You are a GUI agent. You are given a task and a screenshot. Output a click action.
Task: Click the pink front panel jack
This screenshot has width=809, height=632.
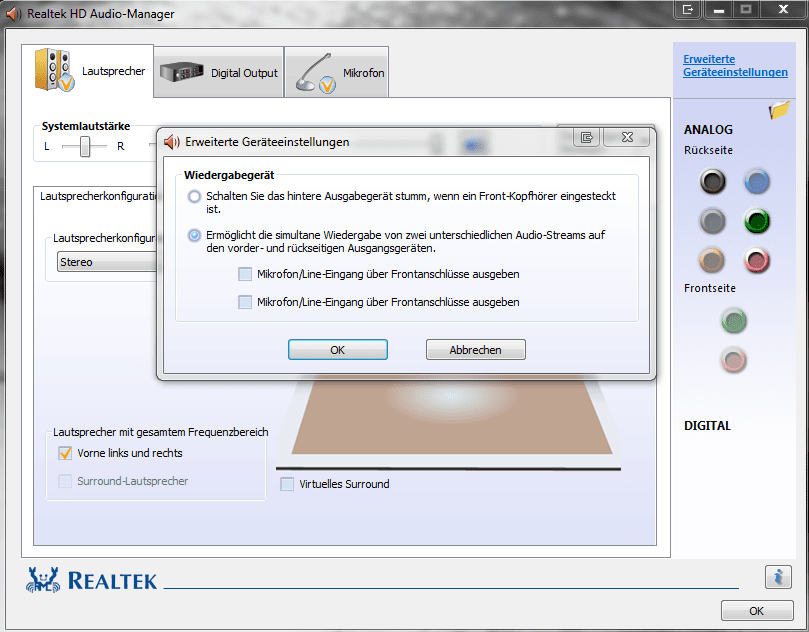tap(733, 360)
